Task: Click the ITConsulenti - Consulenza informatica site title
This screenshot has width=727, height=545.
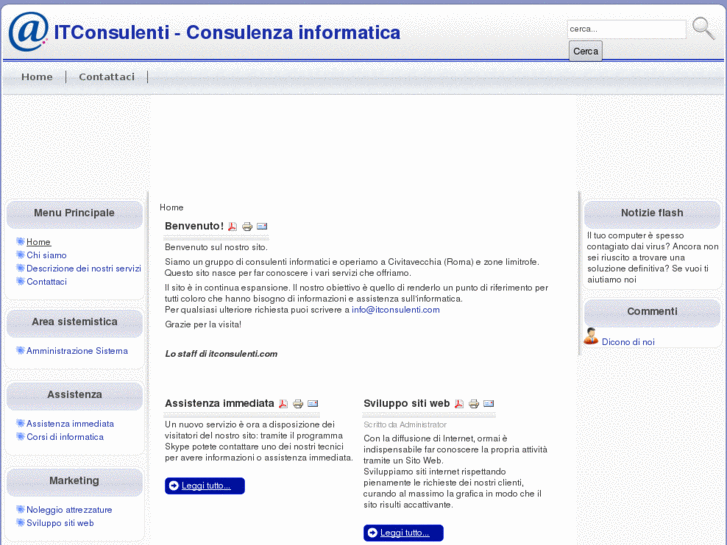Action: [x=227, y=32]
